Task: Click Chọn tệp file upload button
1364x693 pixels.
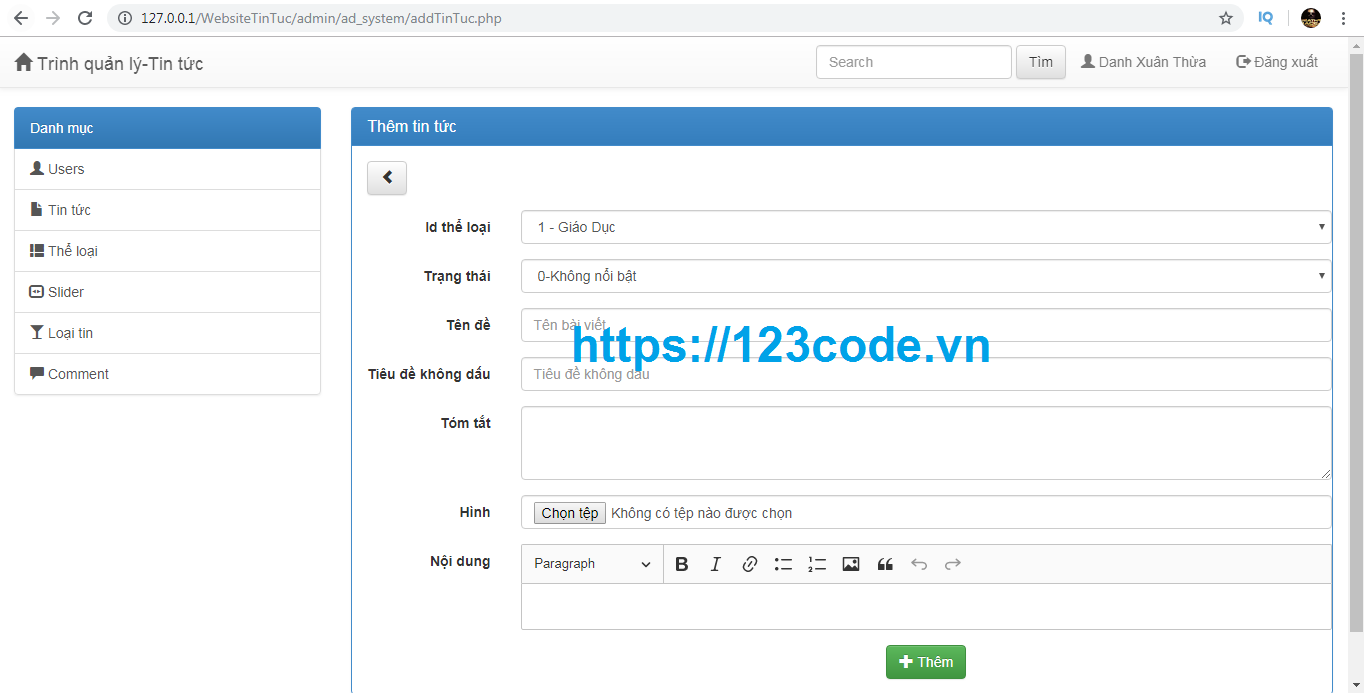Action: pos(570,513)
